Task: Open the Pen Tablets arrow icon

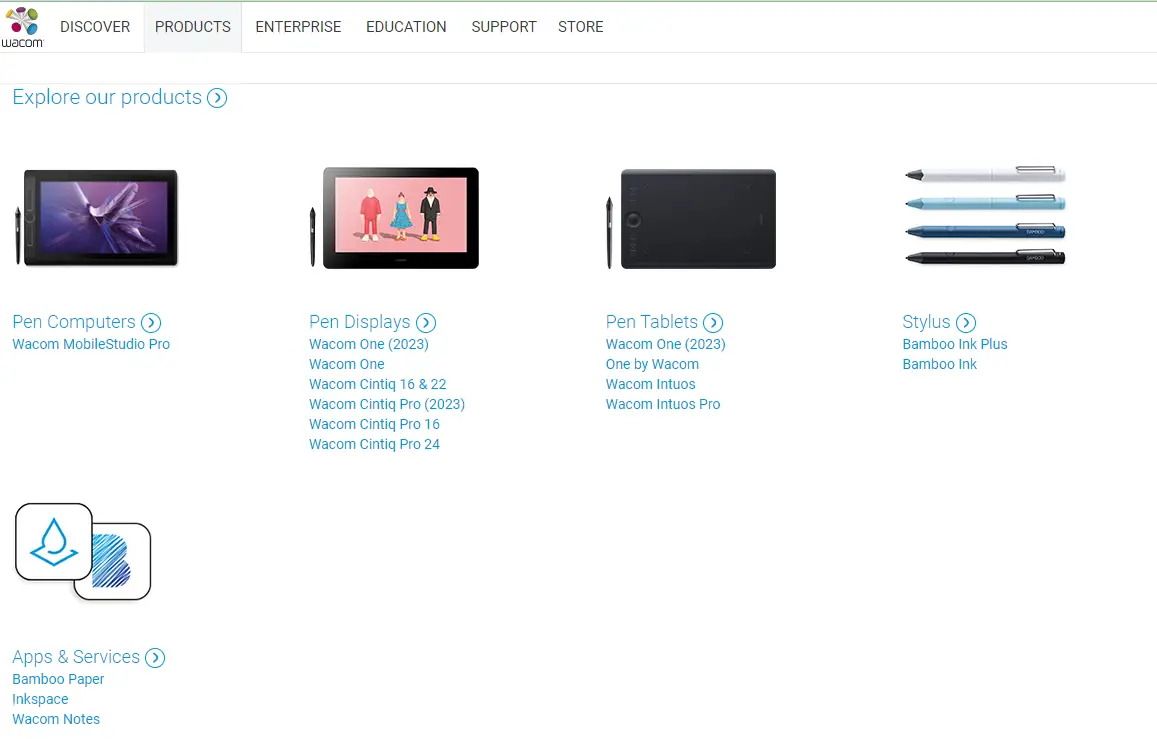Action: [x=713, y=323]
